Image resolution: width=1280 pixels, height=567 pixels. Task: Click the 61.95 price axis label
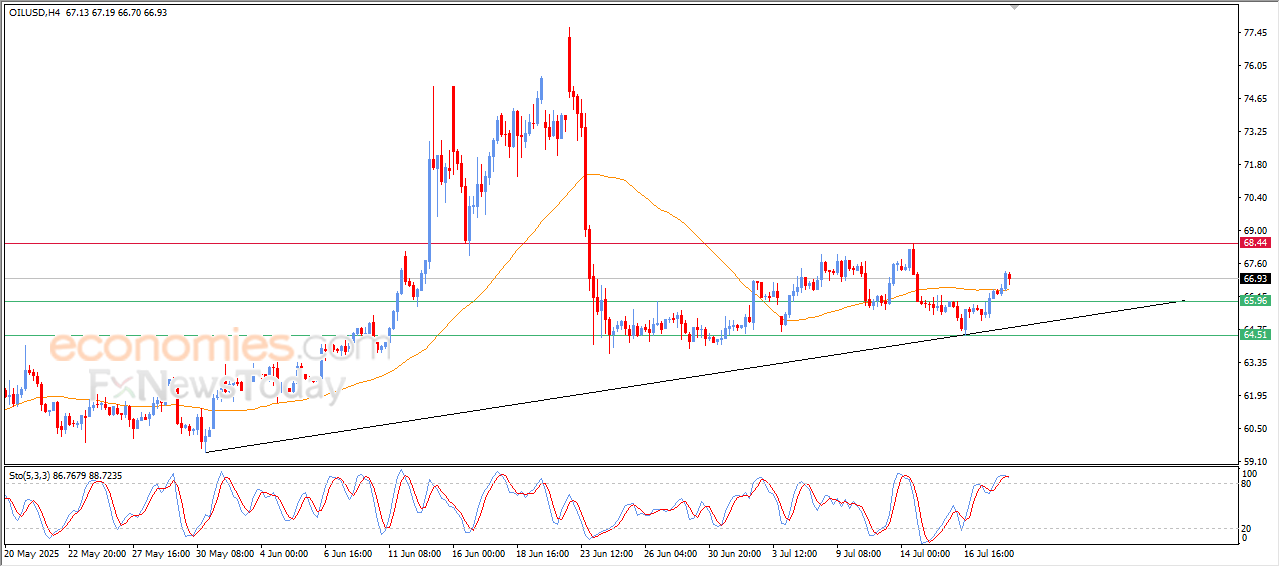(x=1256, y=396)
